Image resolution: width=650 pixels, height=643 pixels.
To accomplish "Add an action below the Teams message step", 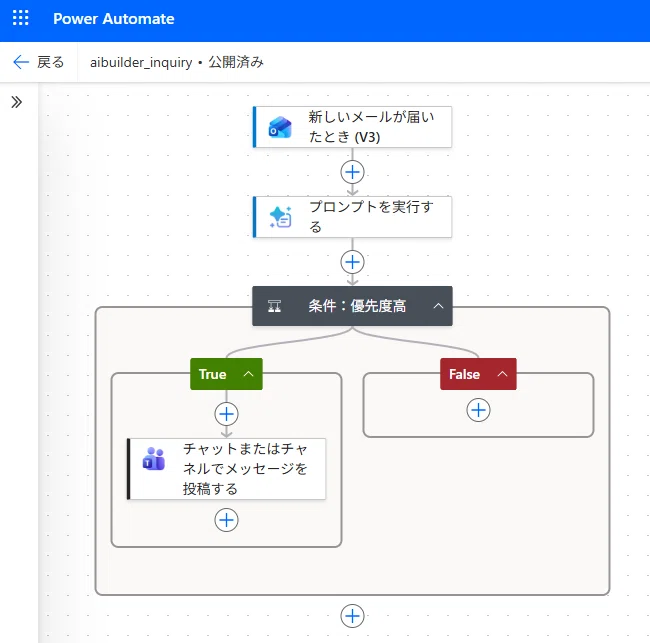I will pyautogui.click(x=226, y=520).
